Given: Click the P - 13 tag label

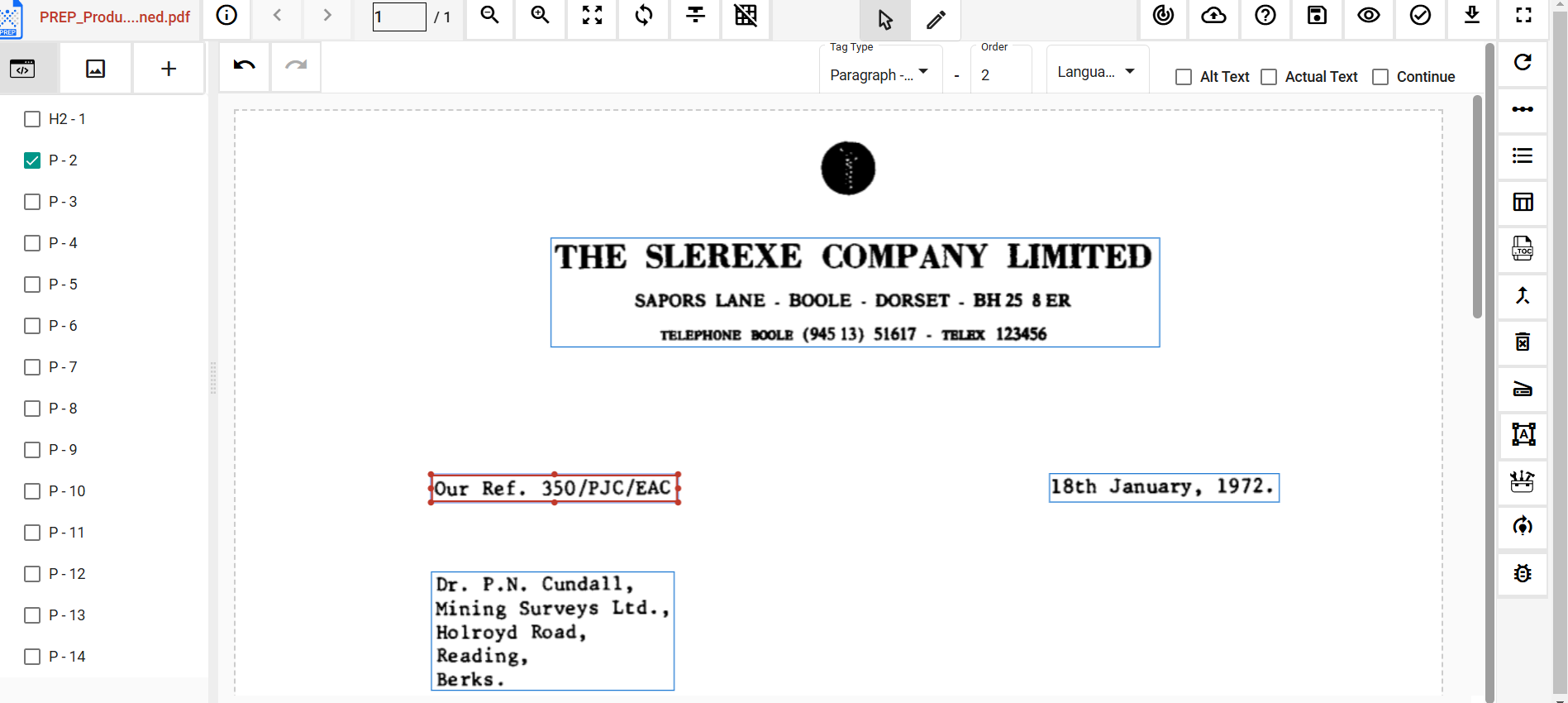Looking at the screenshot, I should (x=67, y=615).
